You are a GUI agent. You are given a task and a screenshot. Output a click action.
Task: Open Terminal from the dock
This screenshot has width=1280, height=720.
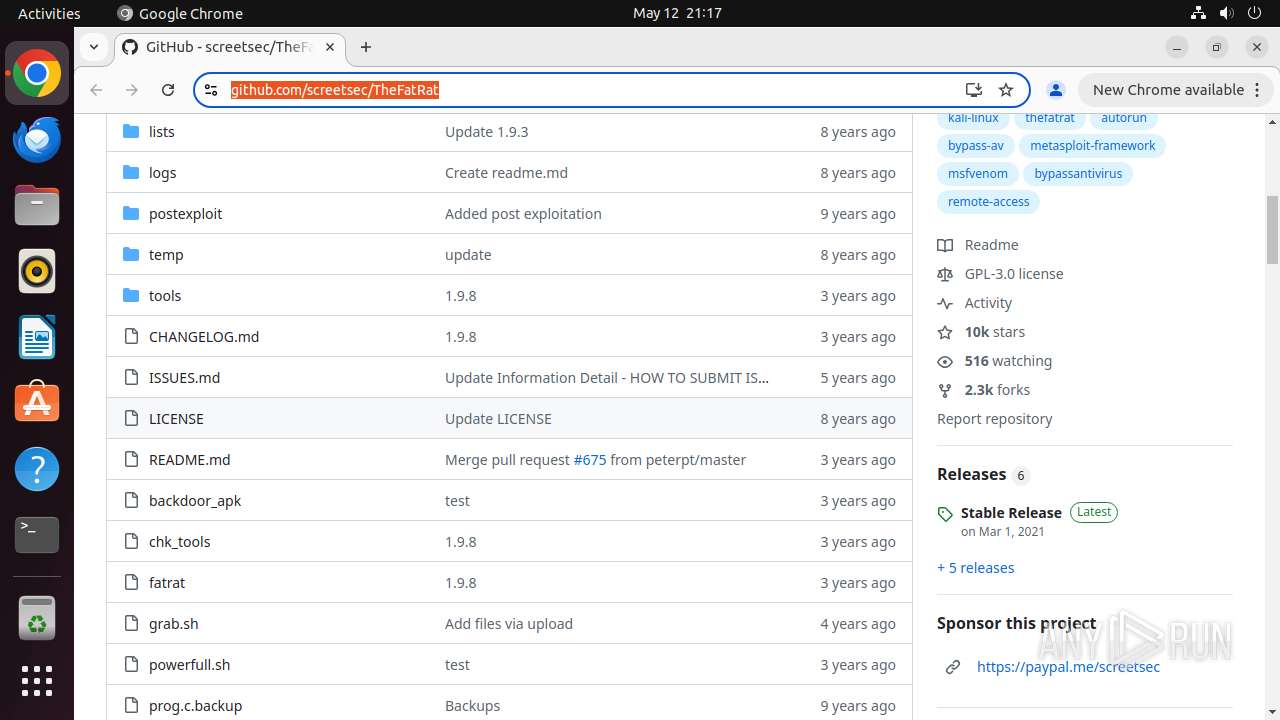click(x=37, y=535)
